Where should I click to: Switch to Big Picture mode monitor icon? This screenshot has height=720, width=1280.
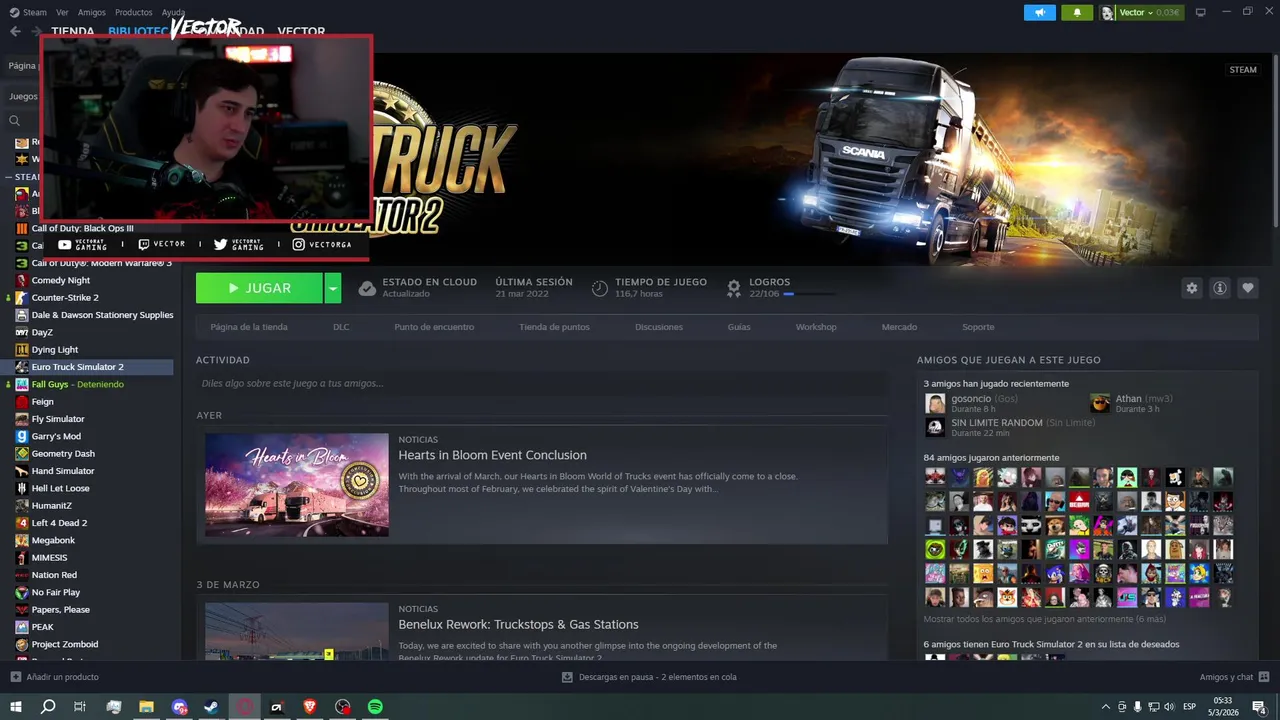1200,12
